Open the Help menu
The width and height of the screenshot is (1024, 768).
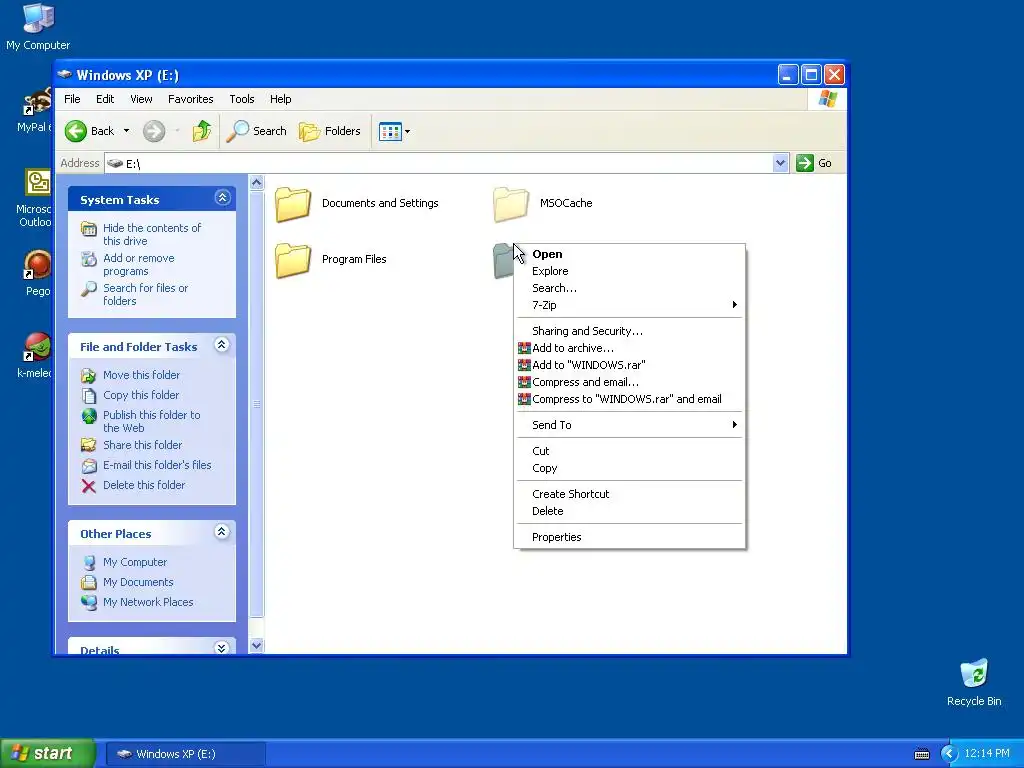[x=281, y=99]
